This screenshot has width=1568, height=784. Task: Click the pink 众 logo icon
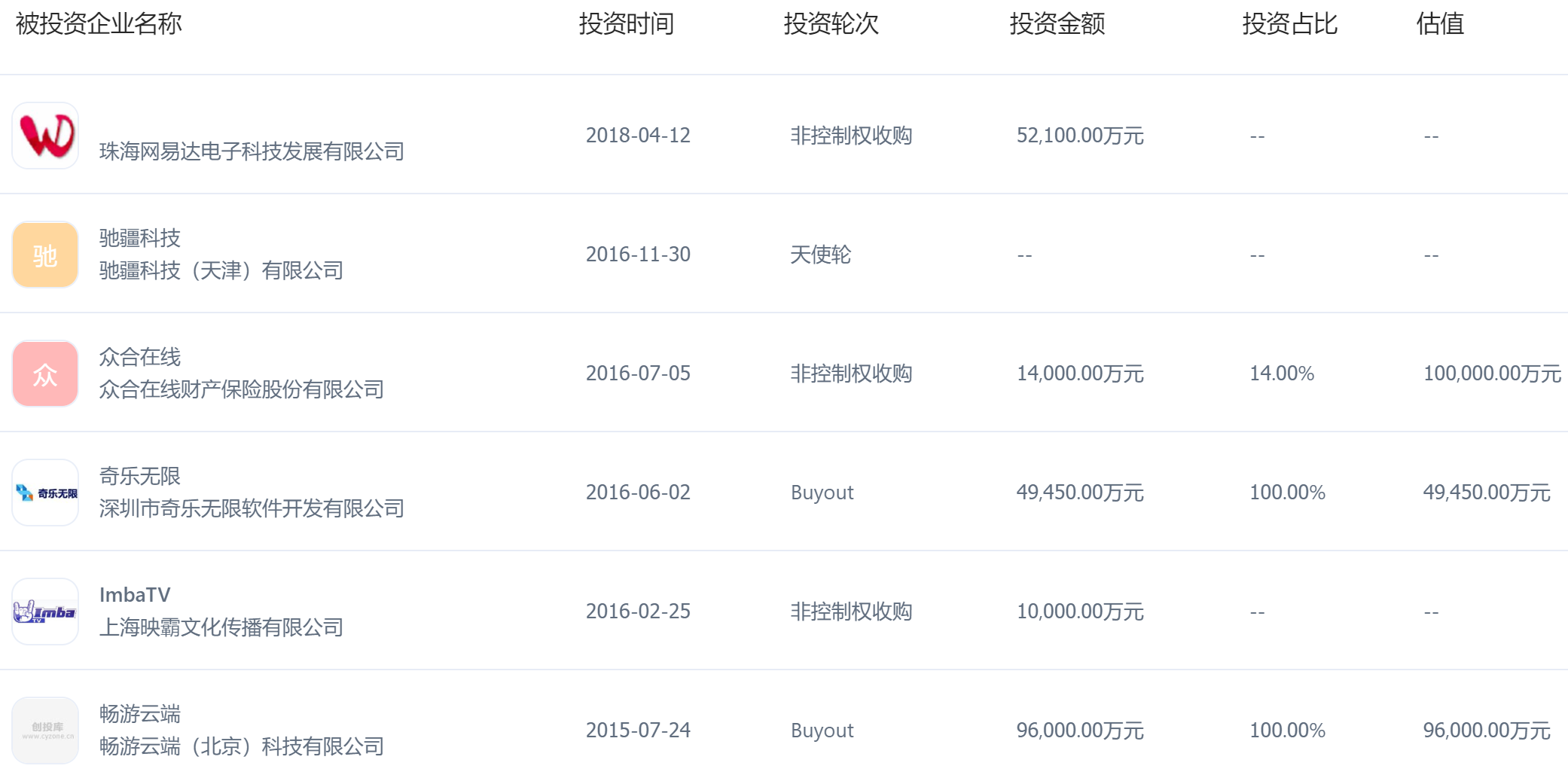pos(45,374)
